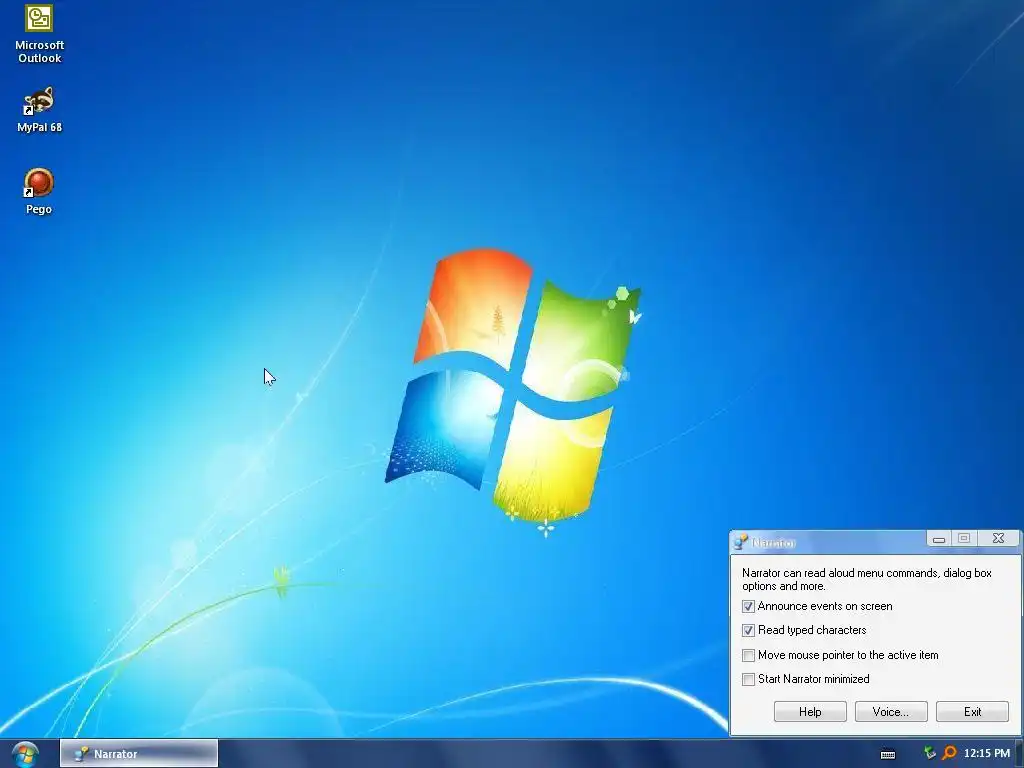1024x768 pixels.
Task: Click the Help button in Narrator
Action: 810,712
